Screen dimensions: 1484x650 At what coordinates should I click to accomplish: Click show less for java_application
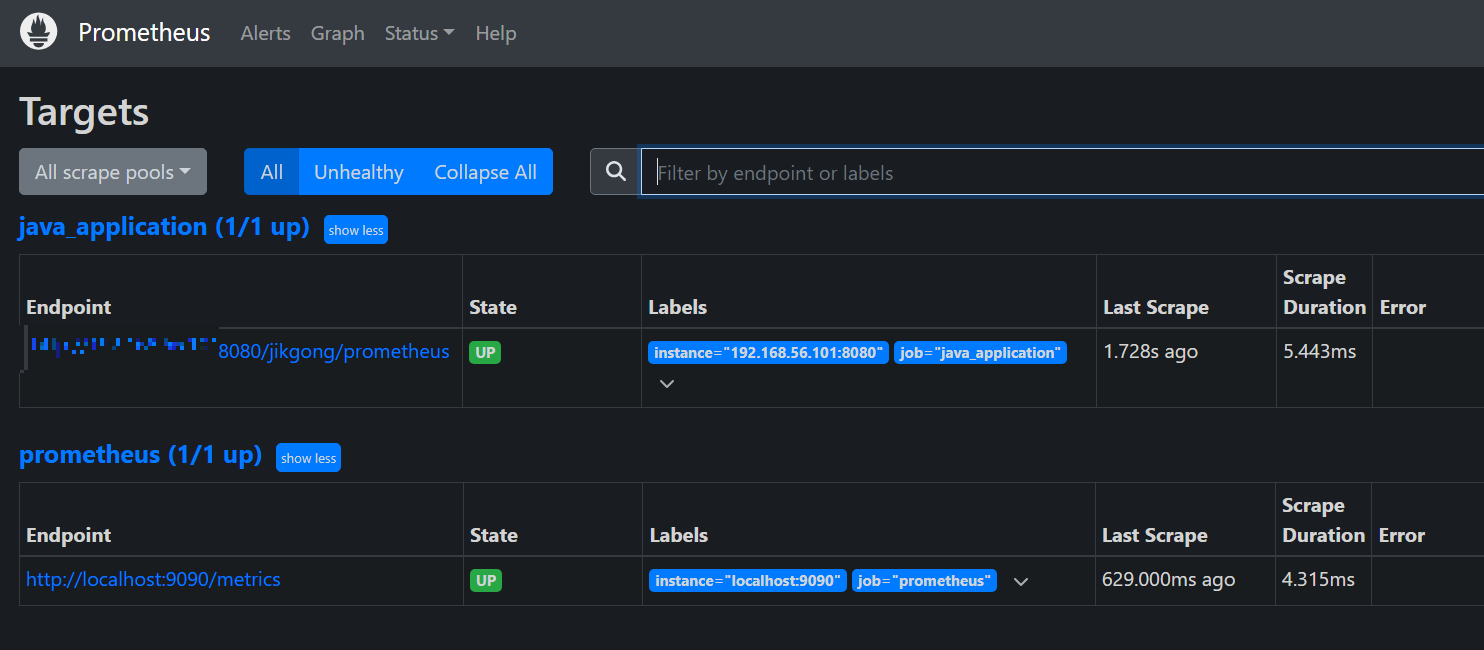click(356, 230)
